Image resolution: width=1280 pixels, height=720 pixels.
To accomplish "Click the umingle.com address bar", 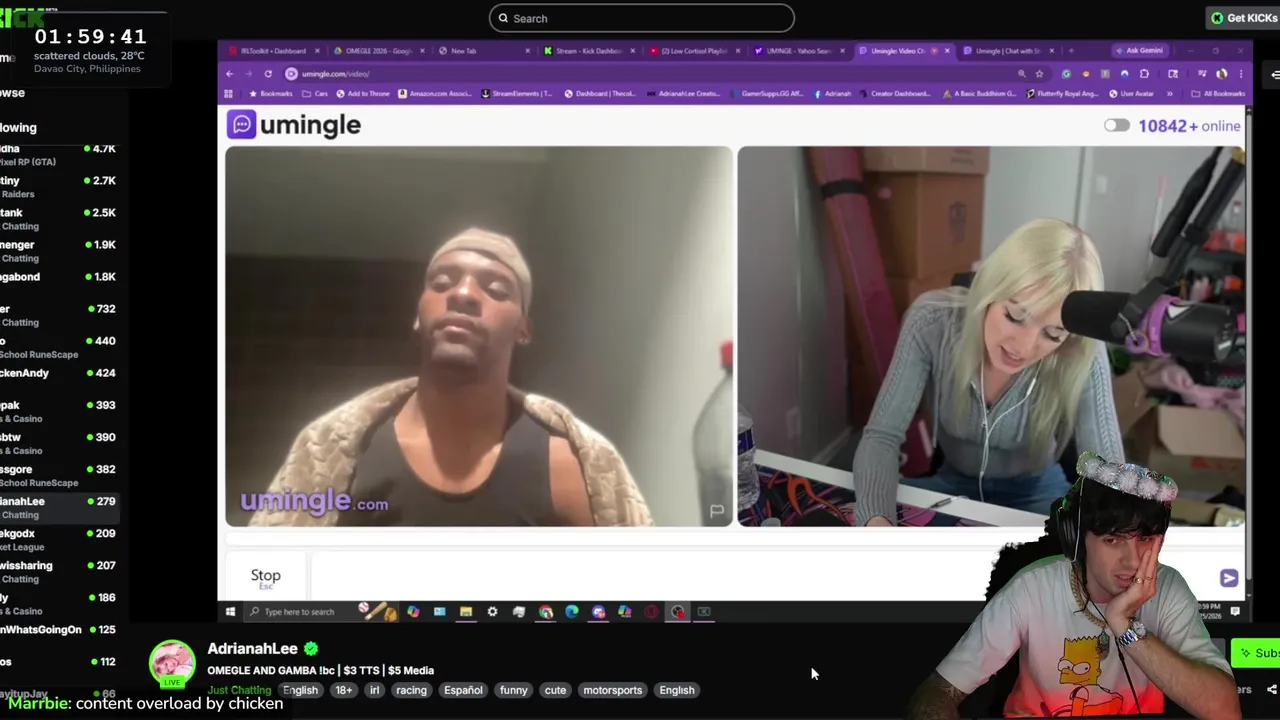I will point(650,74).
